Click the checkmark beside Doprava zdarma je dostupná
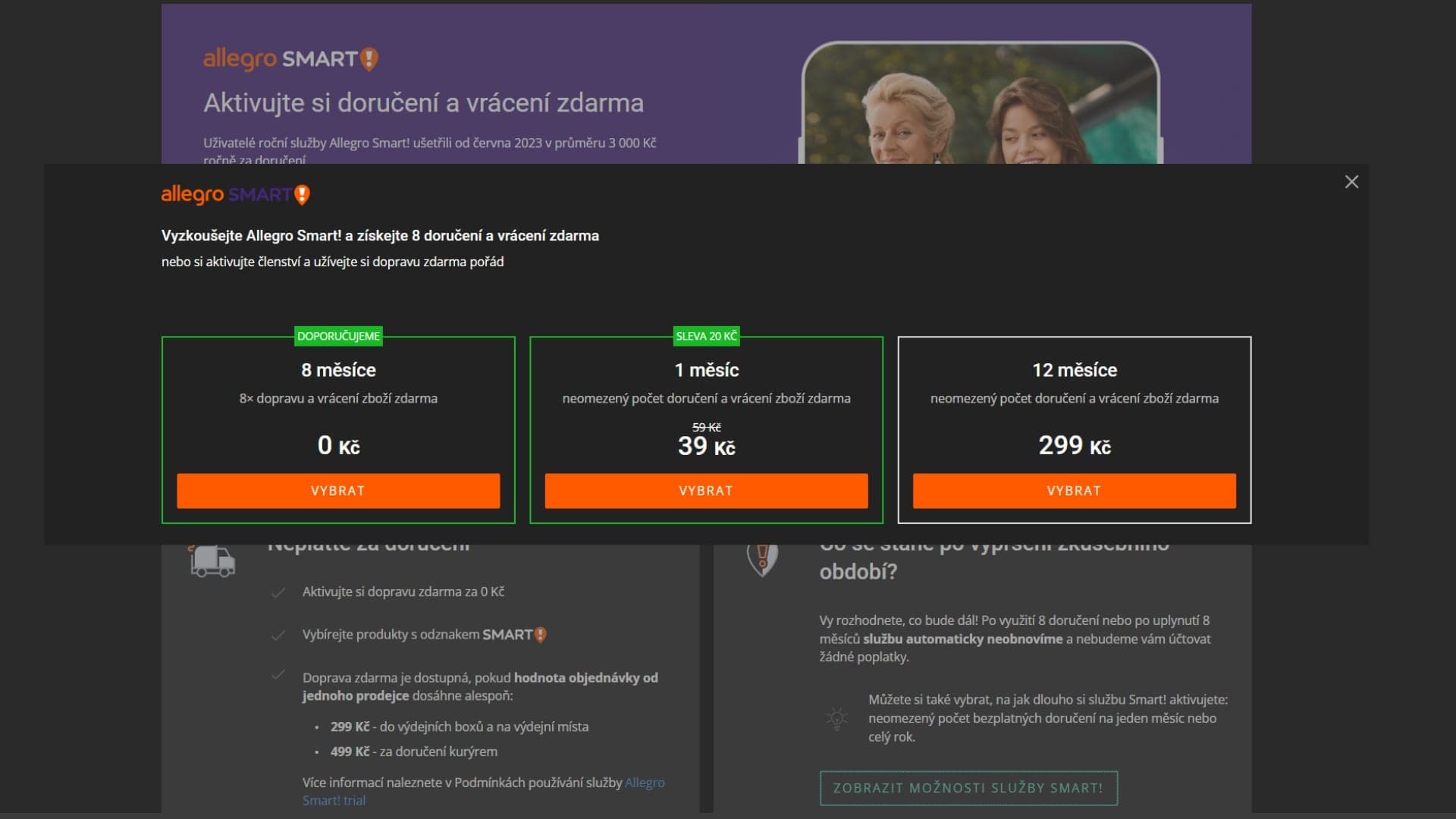Viewport: 1456px width, 819px height. click(x=278, y=674)
